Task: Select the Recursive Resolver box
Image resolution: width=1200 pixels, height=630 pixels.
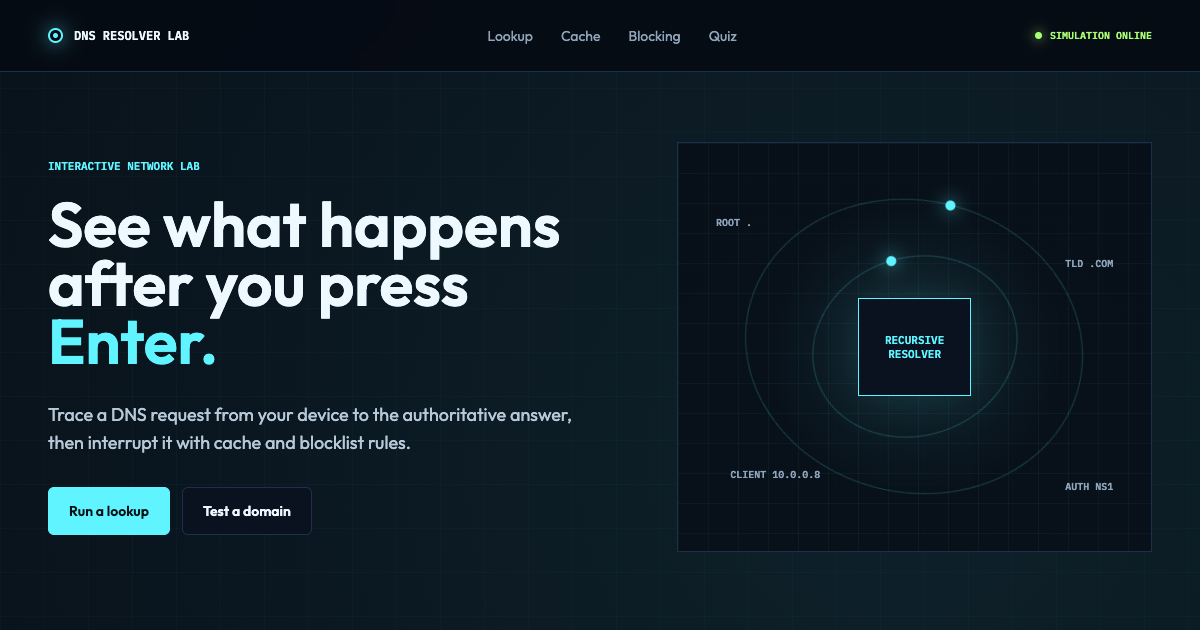Action: (x=914, y=347)
